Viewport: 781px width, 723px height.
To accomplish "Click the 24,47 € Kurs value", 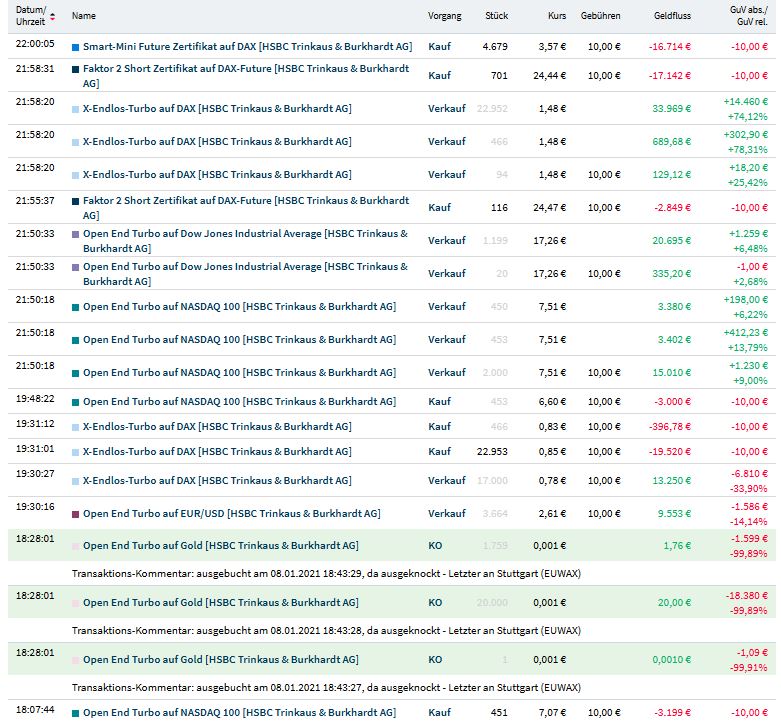I will click(549, 208).
